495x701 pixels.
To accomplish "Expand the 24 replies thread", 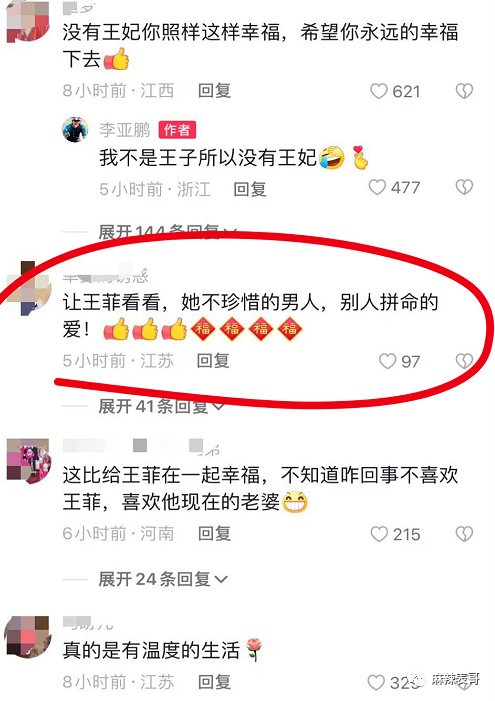I will tap(163, 579).
